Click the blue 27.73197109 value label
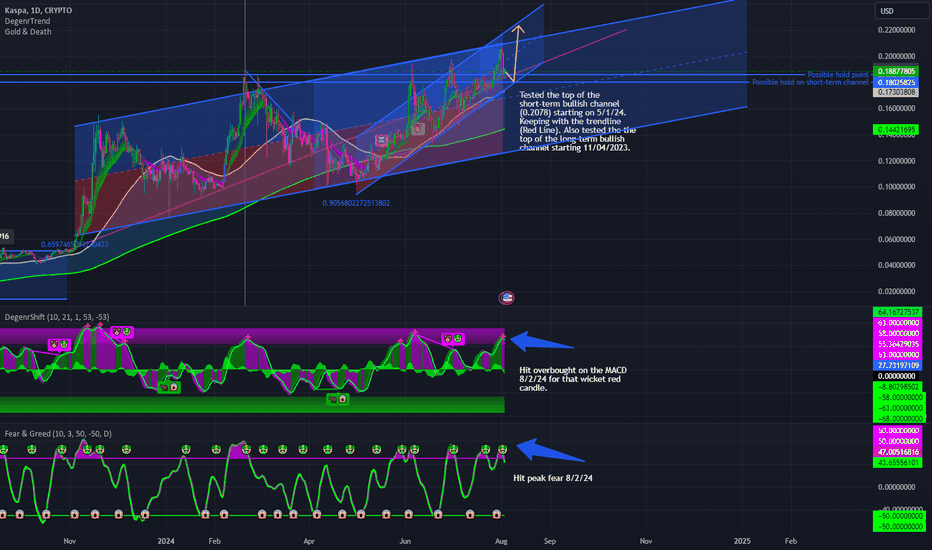Viewport: 932px width, 550px height. coord(898,365)
